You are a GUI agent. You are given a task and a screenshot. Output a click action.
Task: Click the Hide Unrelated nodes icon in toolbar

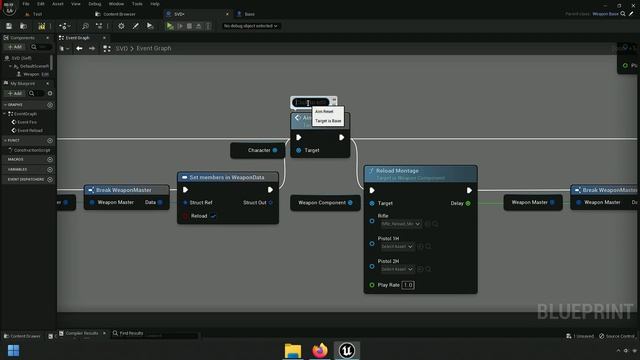(99, 26)
